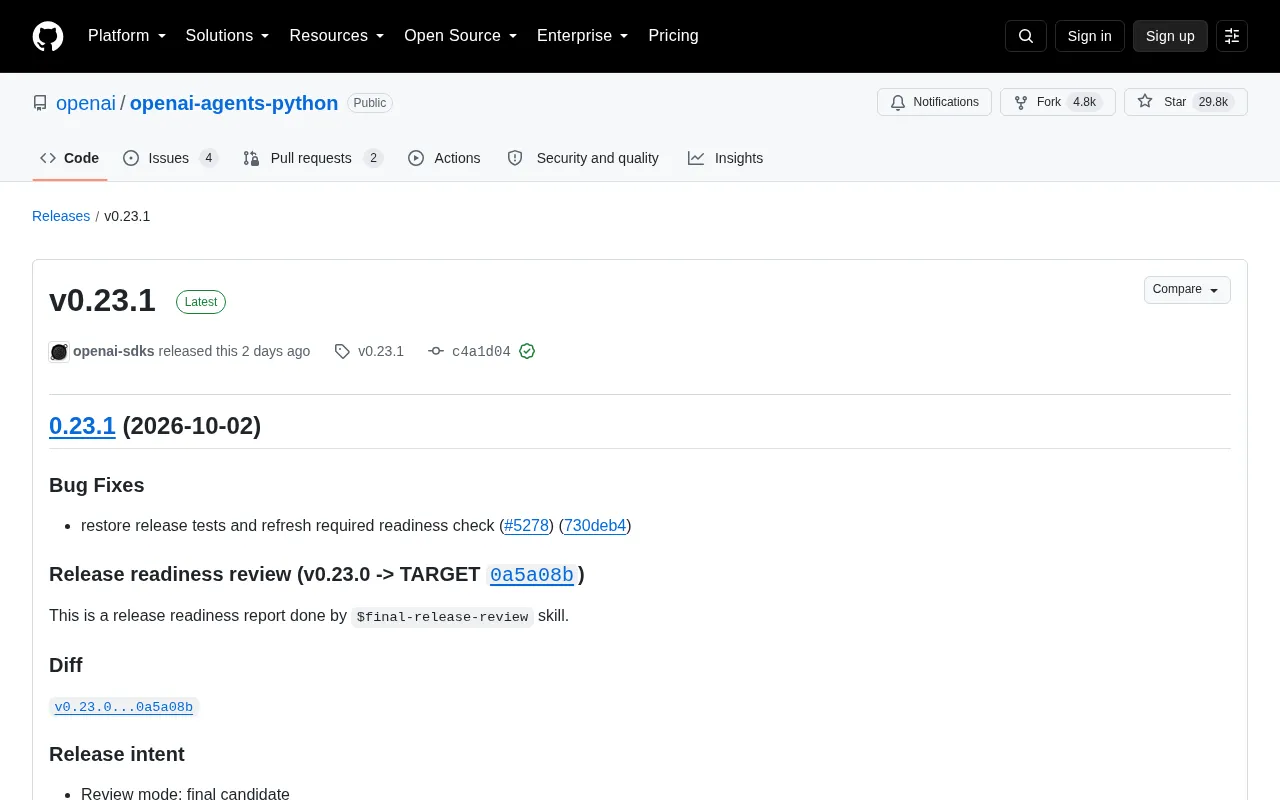1280x800 pixels.
Task: Open the openai-agents-python repository link
Action: click(x=234, y=103)
